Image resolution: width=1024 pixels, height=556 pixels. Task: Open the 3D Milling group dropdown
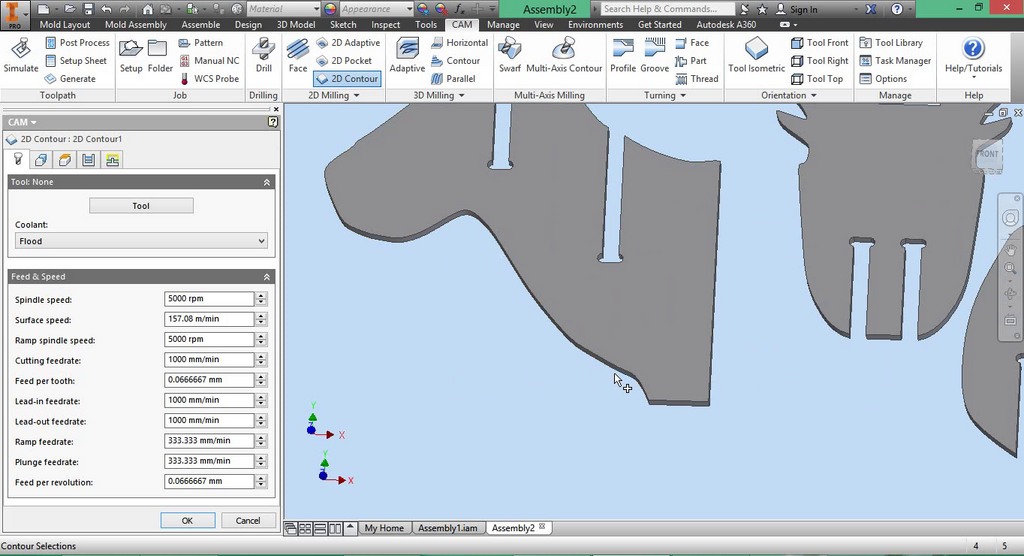tap(439, 95)
